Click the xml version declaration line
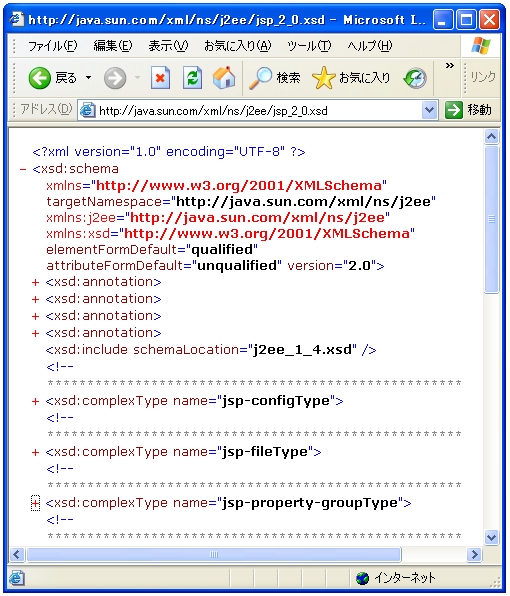The height and width of the screenshot is (596, 510). pyautogui.click(x=169, y=152)
